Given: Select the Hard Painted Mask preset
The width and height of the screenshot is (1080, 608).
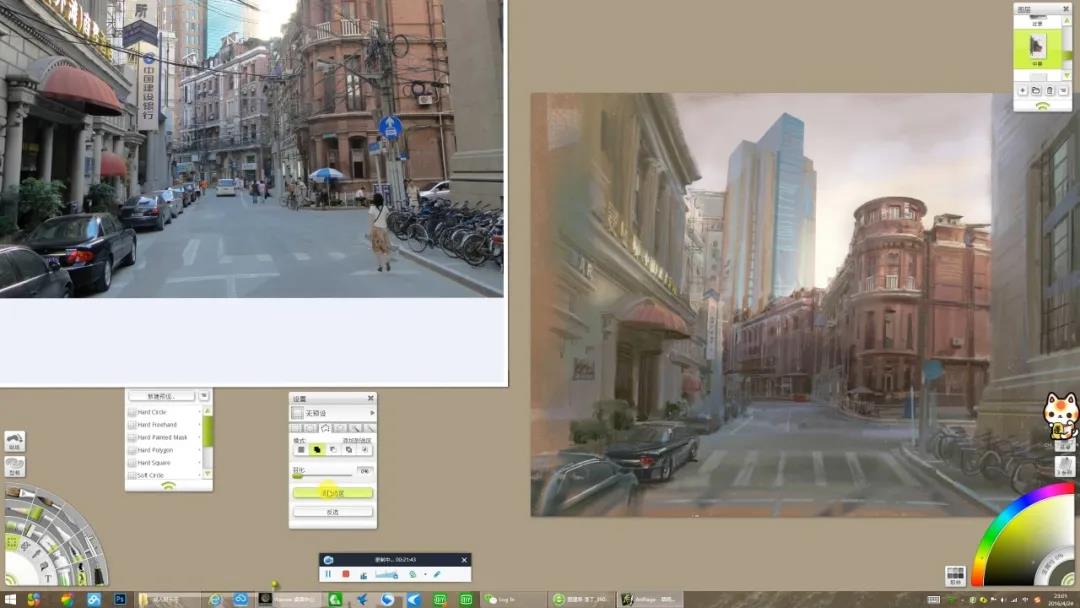Looking at the screenshot, I should tap(163, 437).
